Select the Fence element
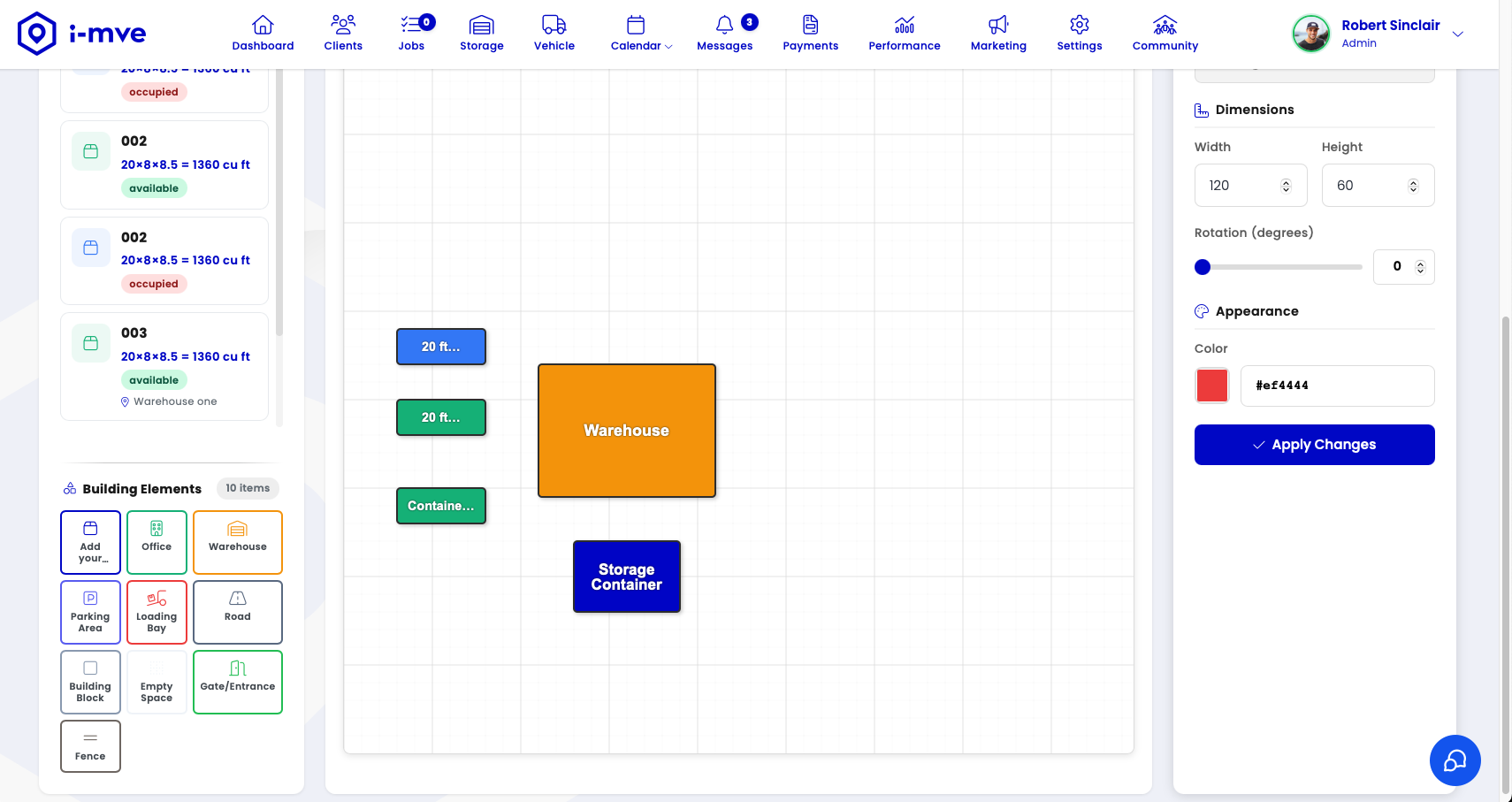 tap(90, 746)
